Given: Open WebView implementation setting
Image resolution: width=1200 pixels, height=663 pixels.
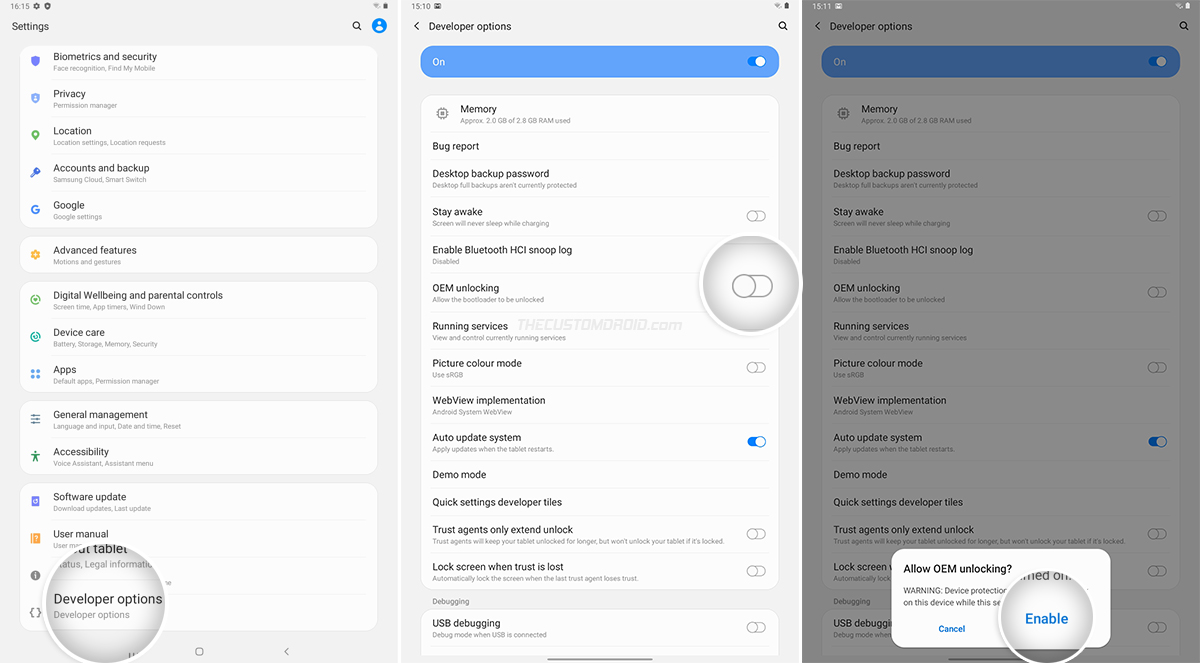Looking at the screenshot, I should click(x=600, y=405).
